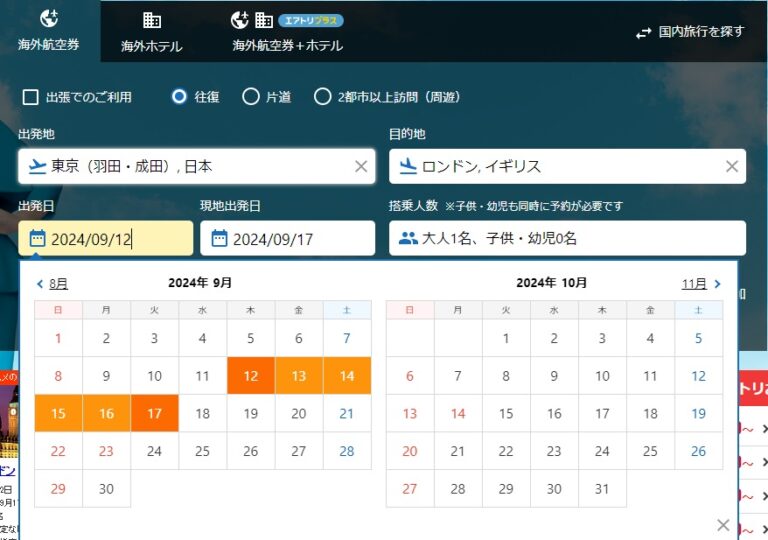Screen dimensions: 768x540
Task: Select the 2都市以上訪問 (周遊) radio option
Action: point(322,97)
